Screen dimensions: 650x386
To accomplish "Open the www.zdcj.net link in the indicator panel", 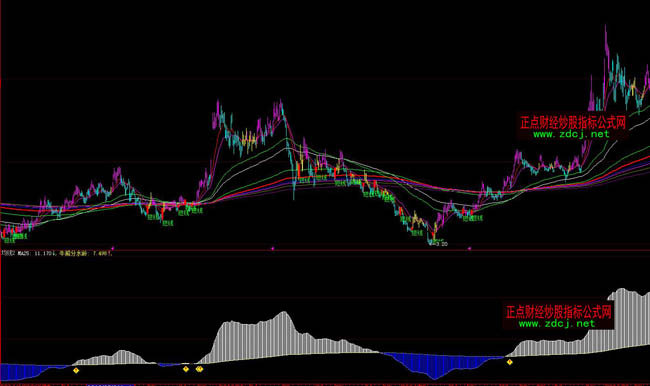I will point(557,324).
